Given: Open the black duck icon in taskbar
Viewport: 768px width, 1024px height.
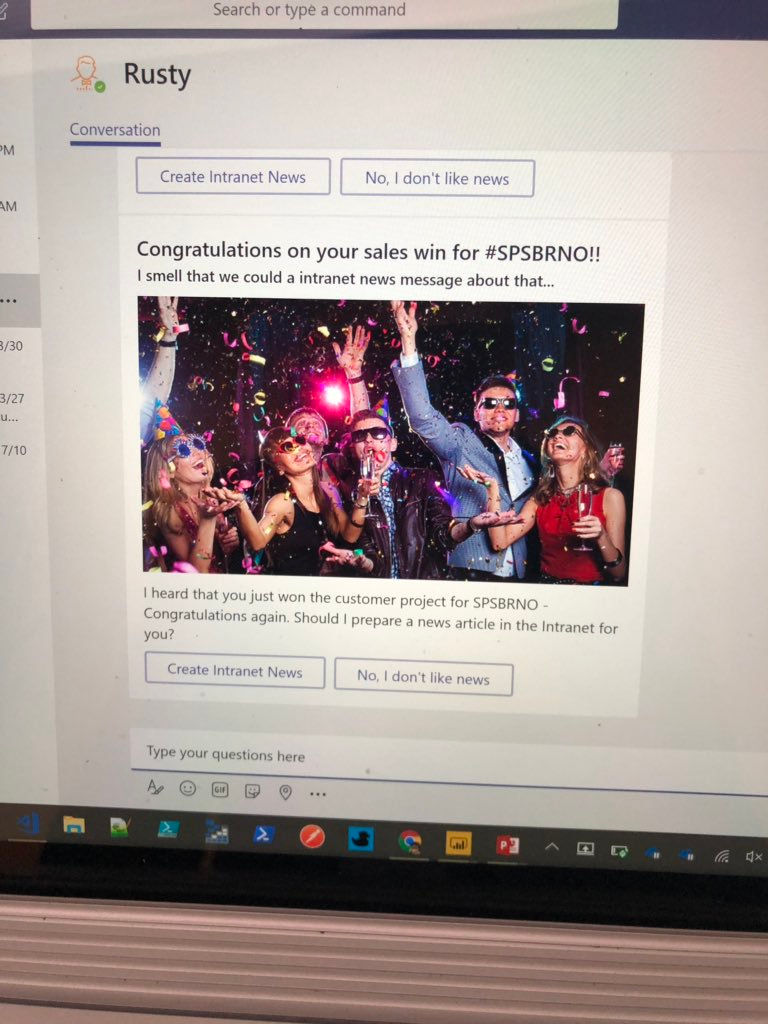Looking at the screenshot, I should (360, 839).
